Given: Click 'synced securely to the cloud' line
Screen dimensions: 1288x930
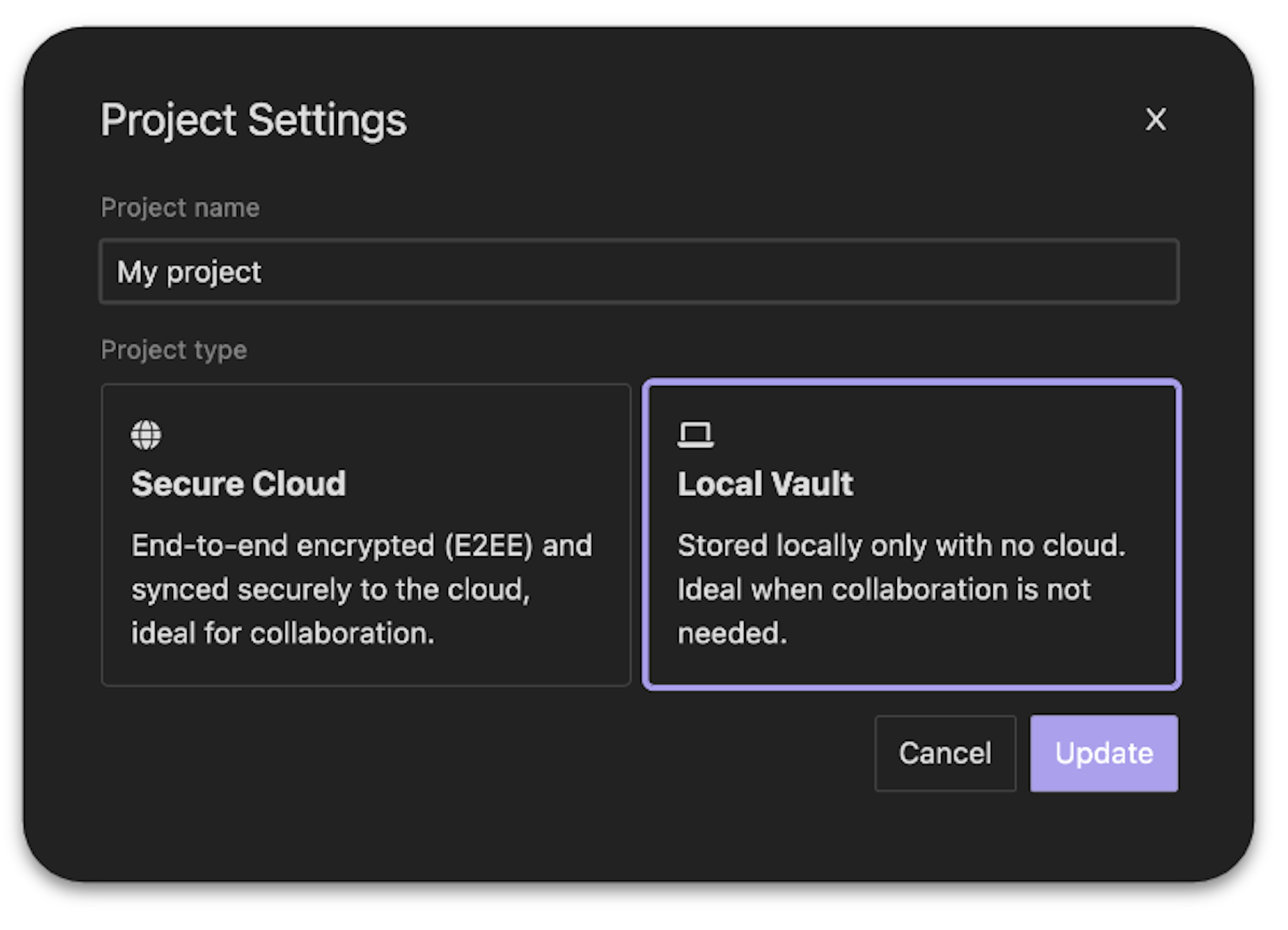Looking at the screenshot, I should click(x=330, y=590).
